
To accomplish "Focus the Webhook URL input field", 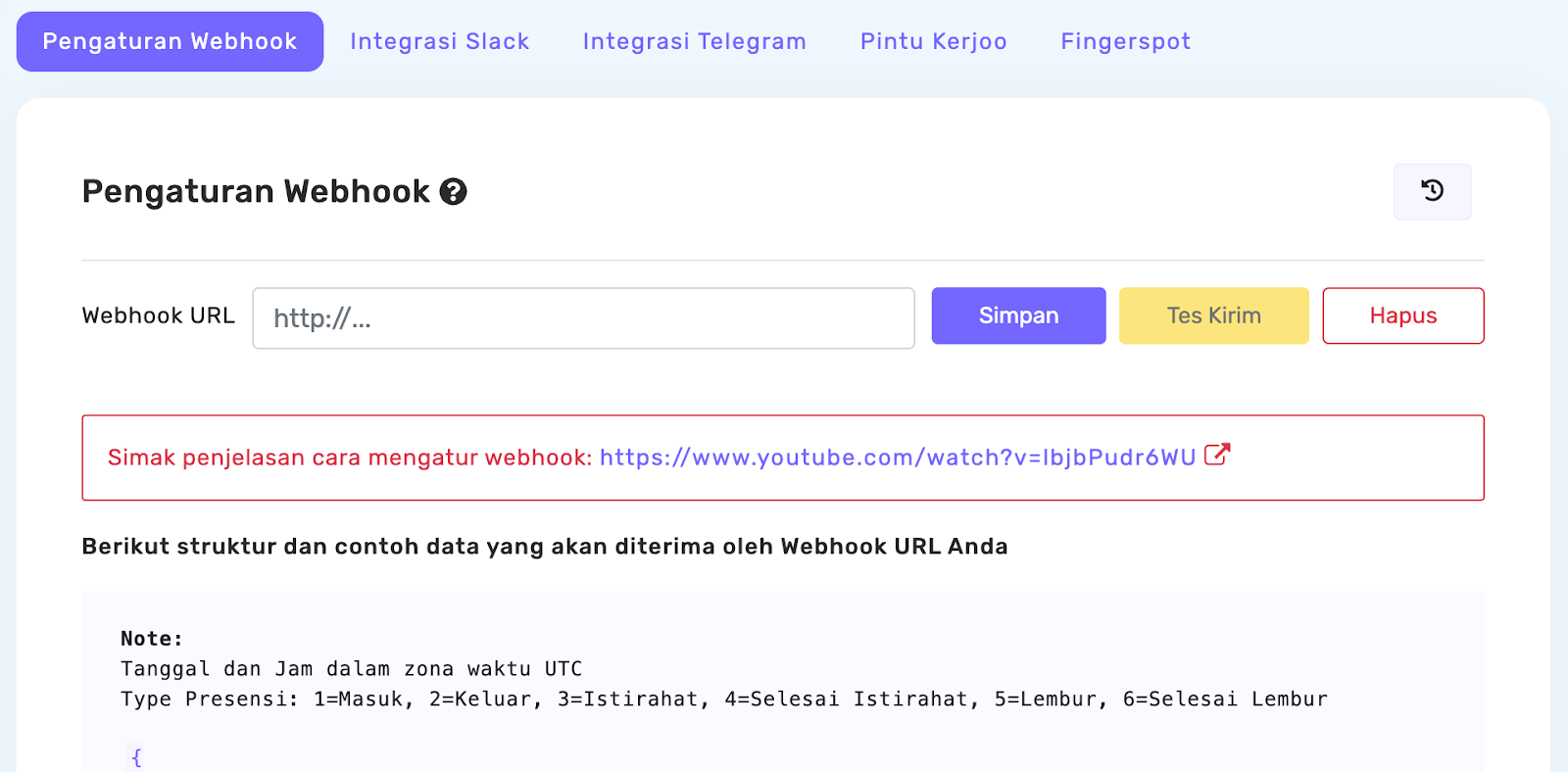I will (x=583, y=318).
